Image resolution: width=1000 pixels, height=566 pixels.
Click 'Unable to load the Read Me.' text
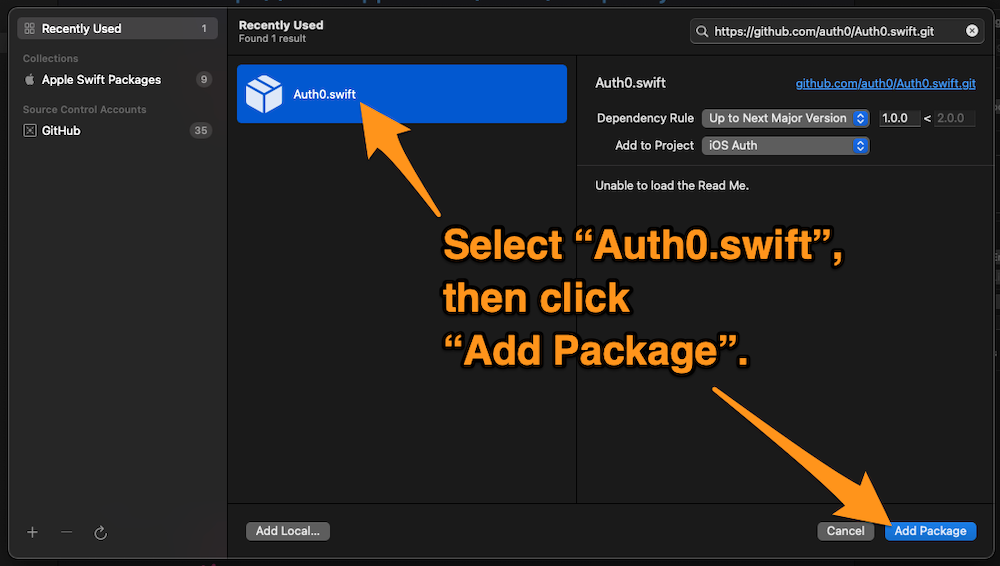pos(672,186)
